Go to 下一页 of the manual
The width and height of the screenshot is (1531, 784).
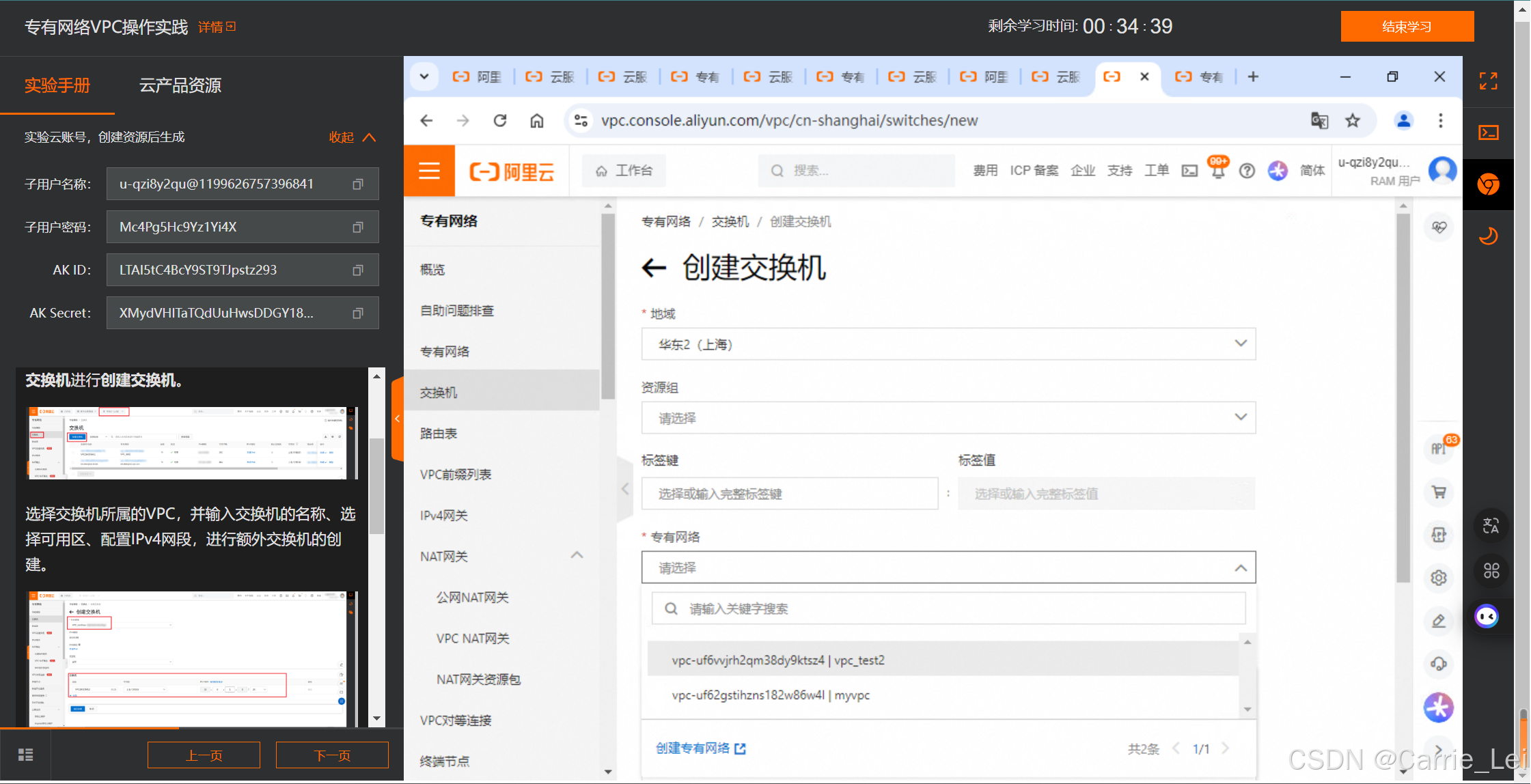tap(332, 755)
